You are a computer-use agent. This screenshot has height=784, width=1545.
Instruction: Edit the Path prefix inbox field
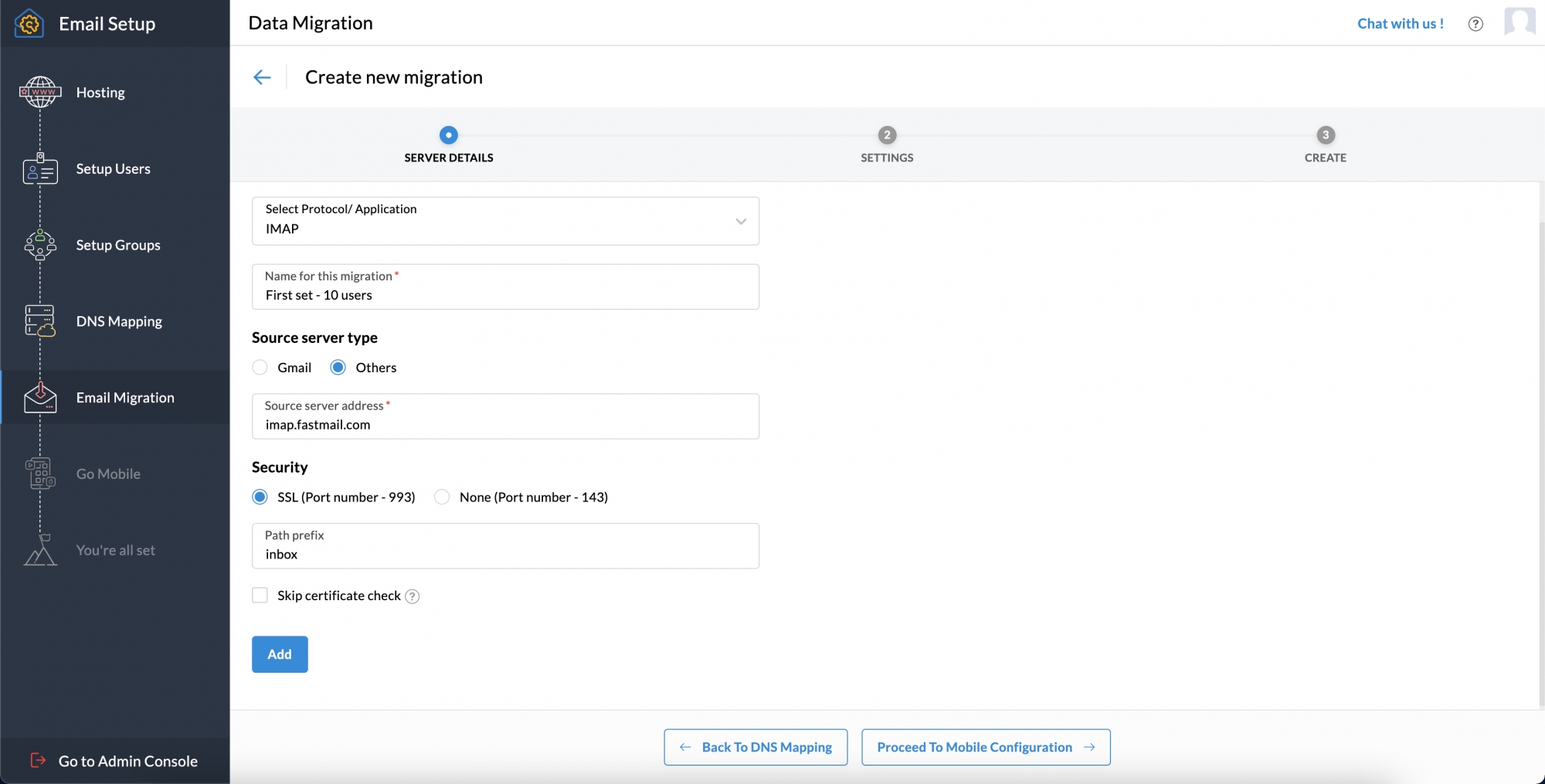click(x=505, y=553)
